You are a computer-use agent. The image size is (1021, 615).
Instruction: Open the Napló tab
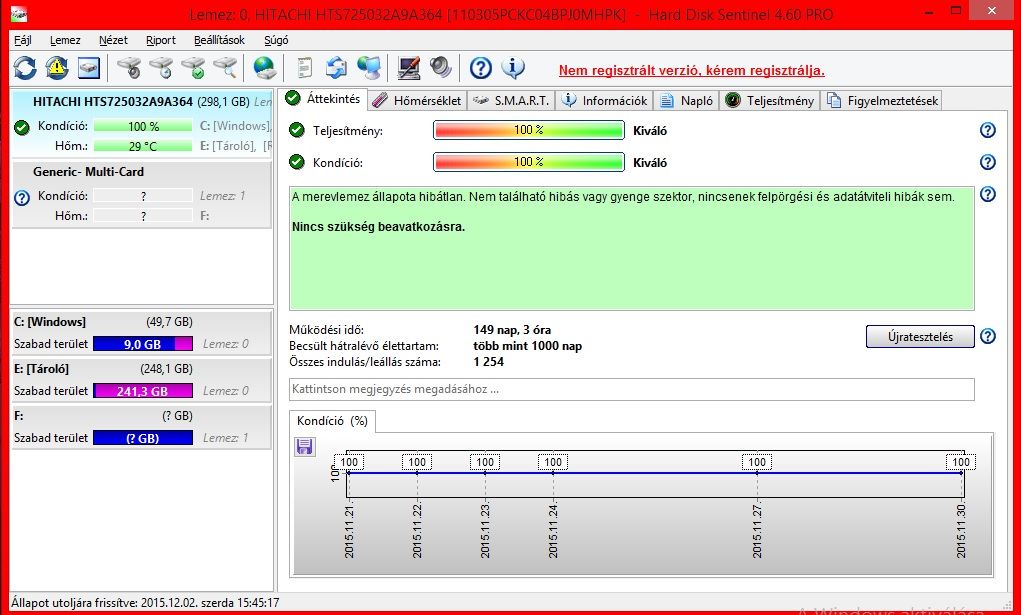(x=687, y=100)
